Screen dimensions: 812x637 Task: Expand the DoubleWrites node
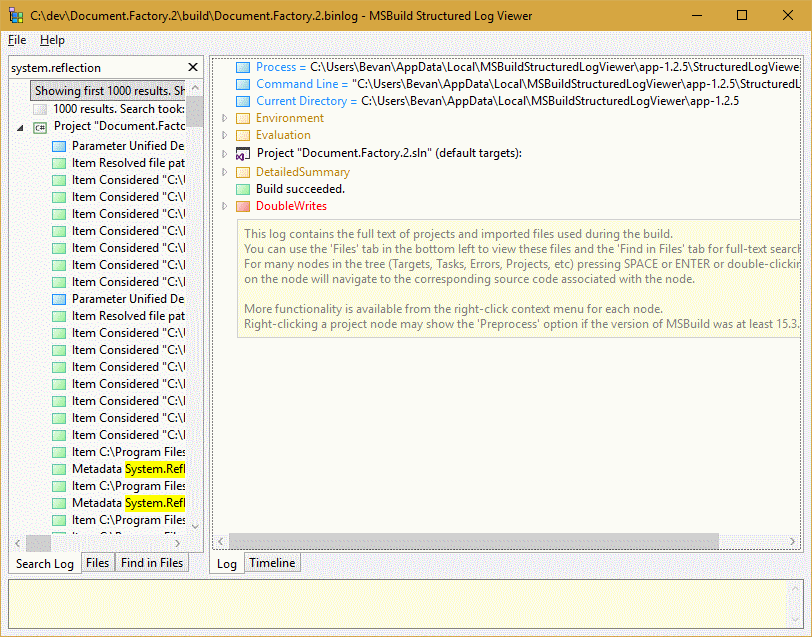224,206
